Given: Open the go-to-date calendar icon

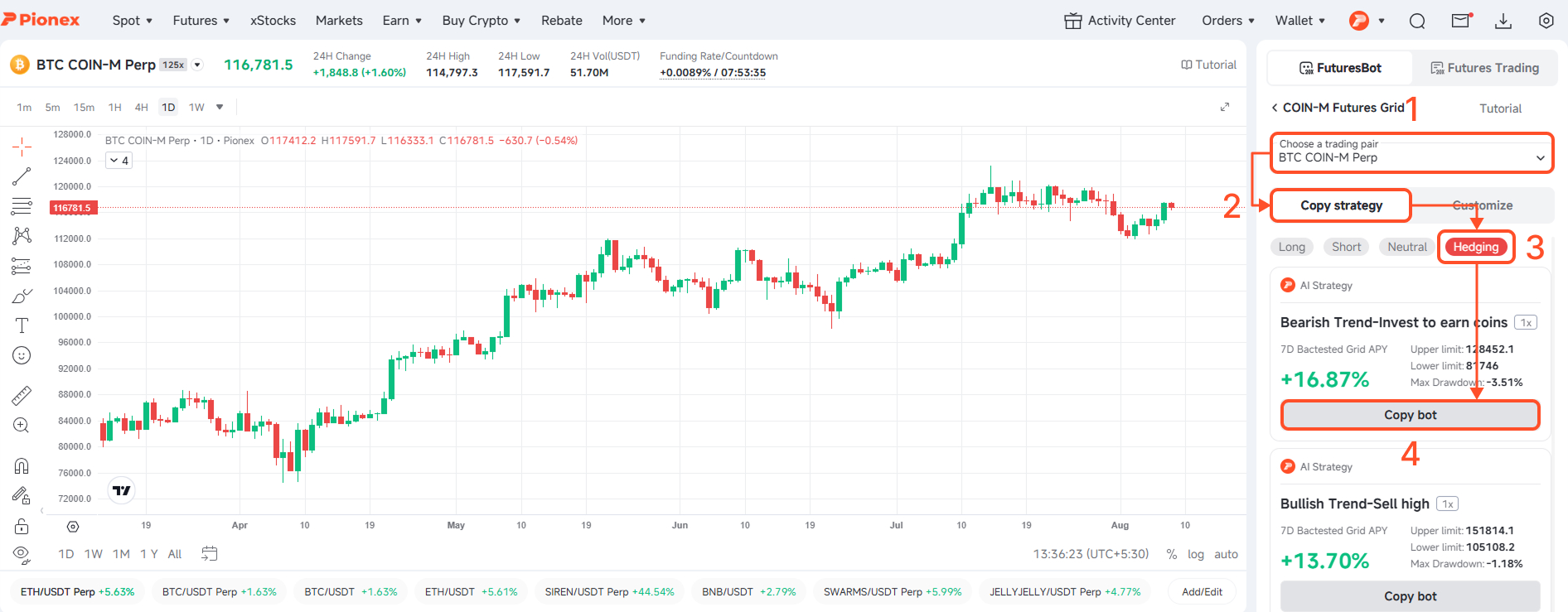Looking at the screenshot, I should (x=209, y=553).
